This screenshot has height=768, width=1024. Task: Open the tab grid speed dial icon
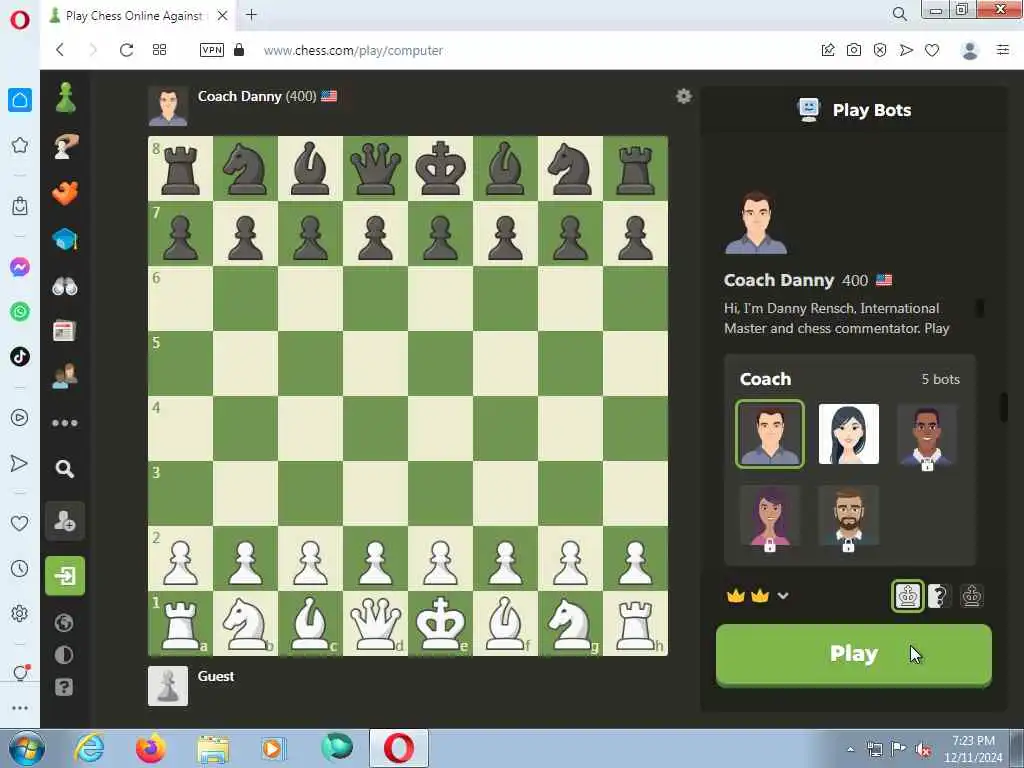[159, 50]
